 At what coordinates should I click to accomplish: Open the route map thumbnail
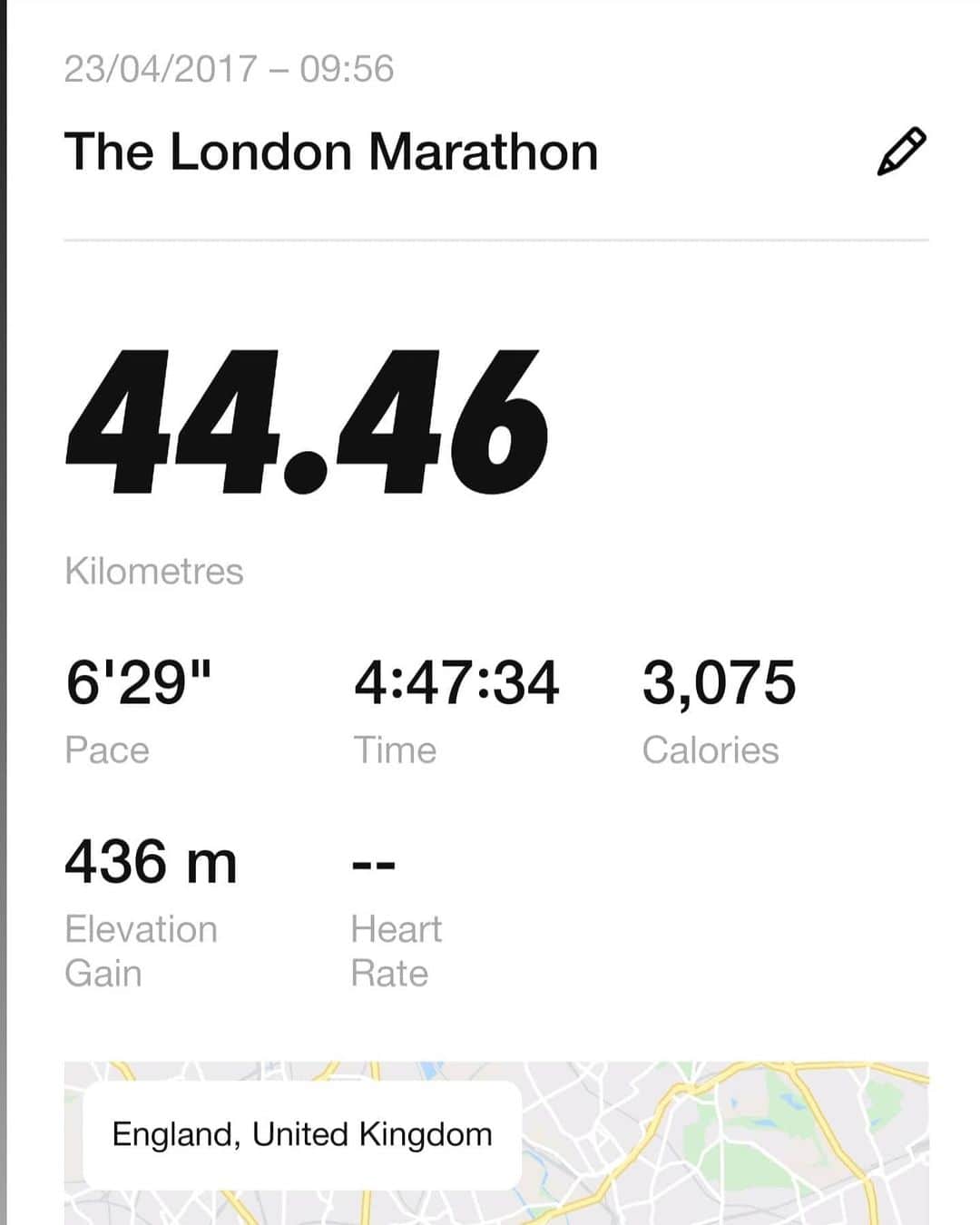(496, 1143)
